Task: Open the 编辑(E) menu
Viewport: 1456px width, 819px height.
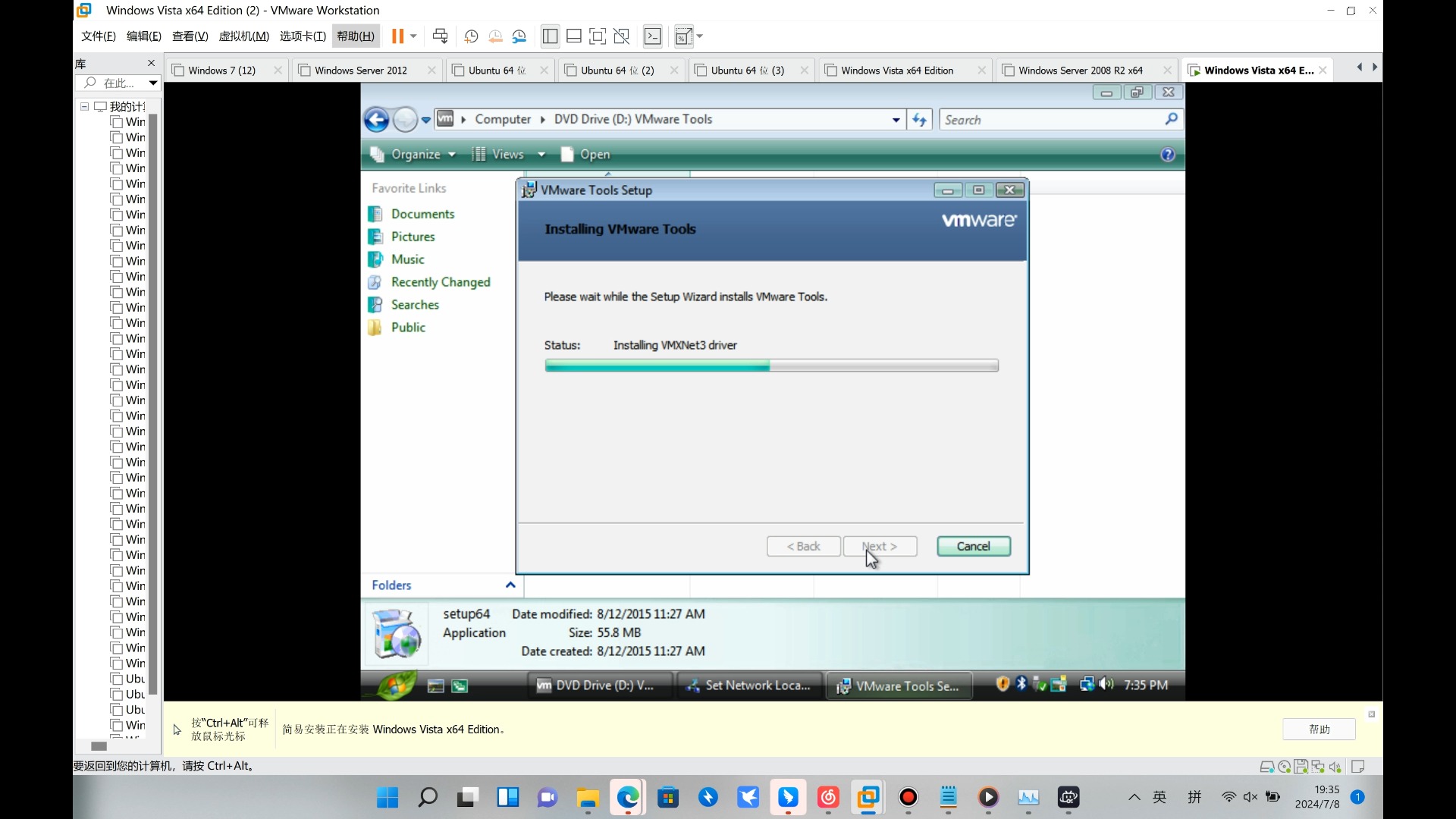Action: tap(144, 36)
